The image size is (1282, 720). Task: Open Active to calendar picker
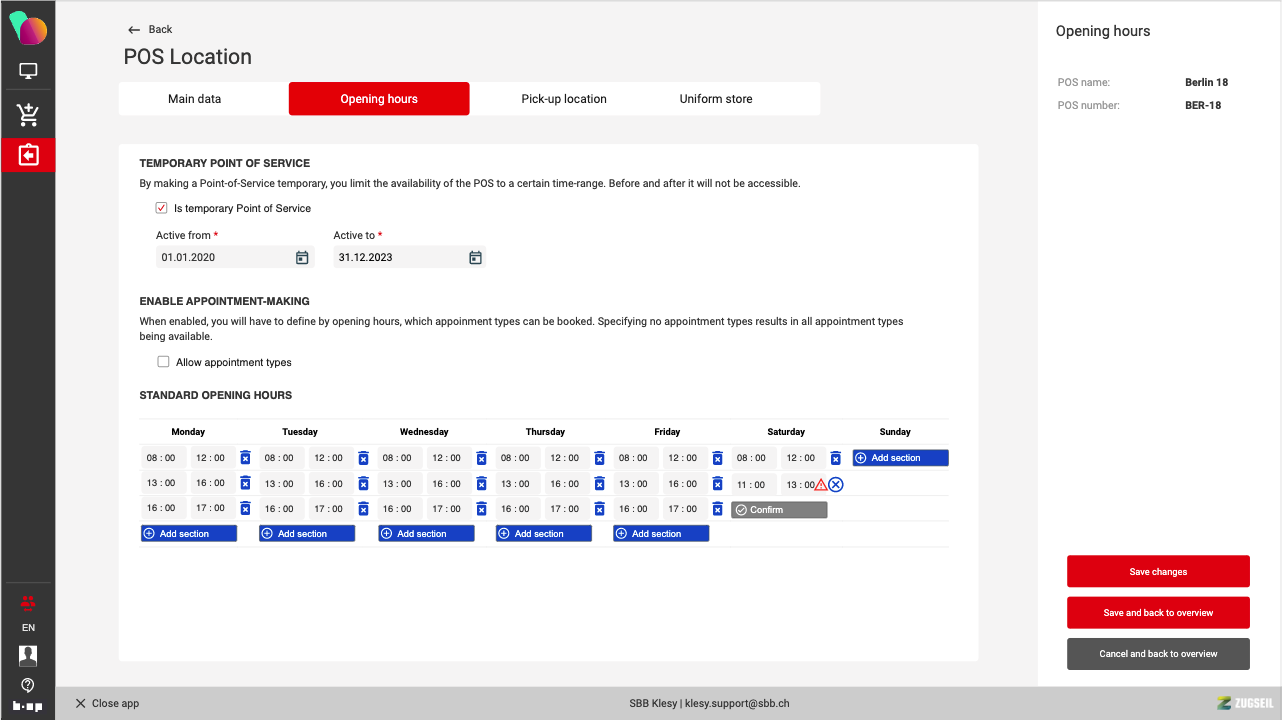476,257
